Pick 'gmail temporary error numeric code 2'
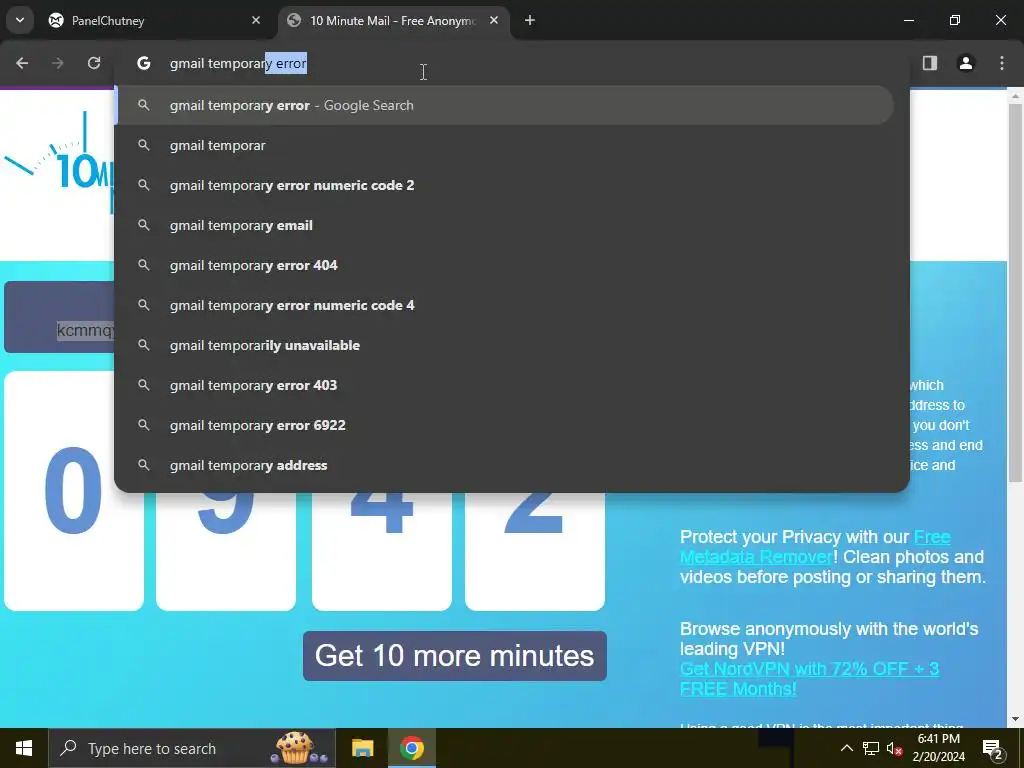1024x768 pixels. 504,185
